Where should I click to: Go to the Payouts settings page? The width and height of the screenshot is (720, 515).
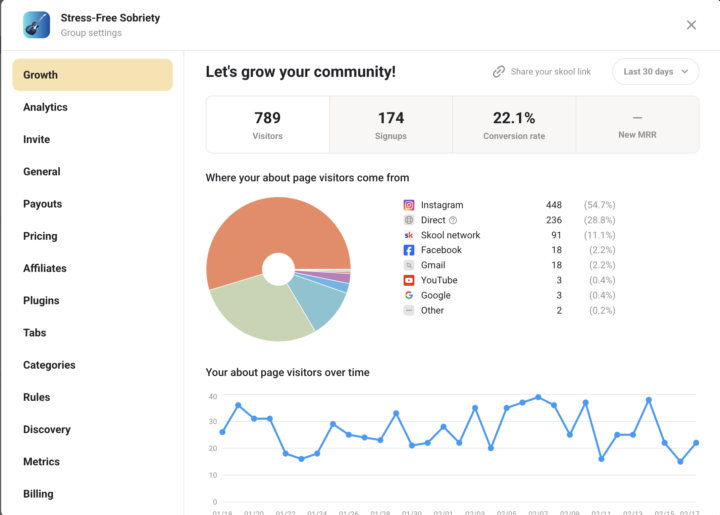pyautogui.click(x=42, y=204)
